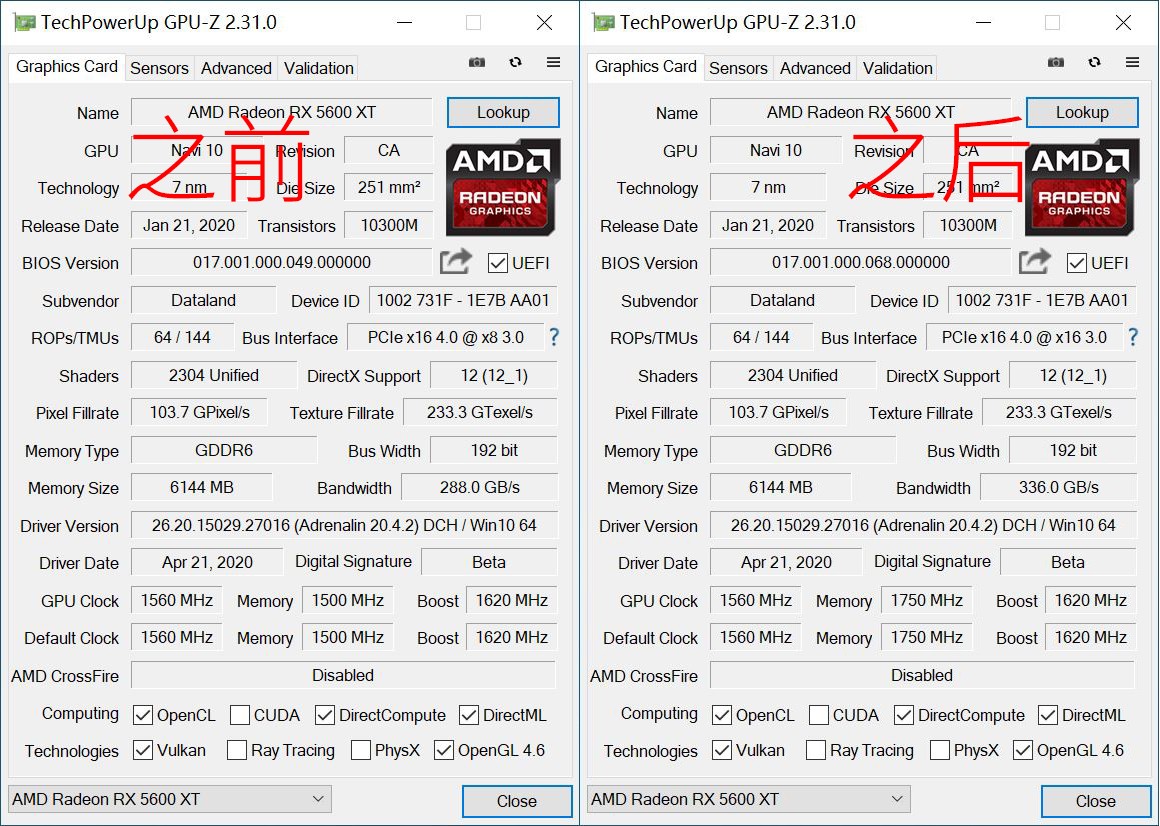Screen dimensions: 1160x826
Task: Click the camera icon in right window
Action: coord(1056,62)
